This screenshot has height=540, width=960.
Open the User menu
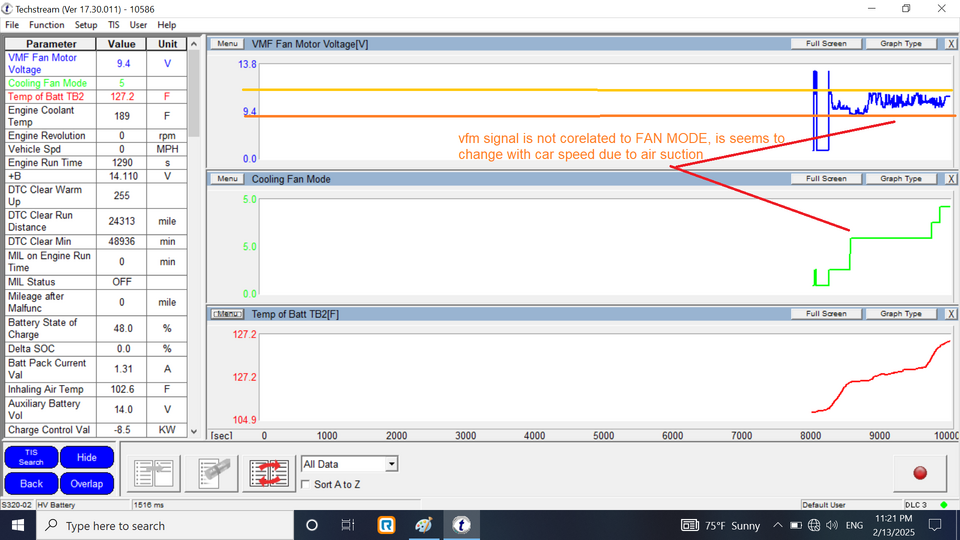(x=138, y=24)
